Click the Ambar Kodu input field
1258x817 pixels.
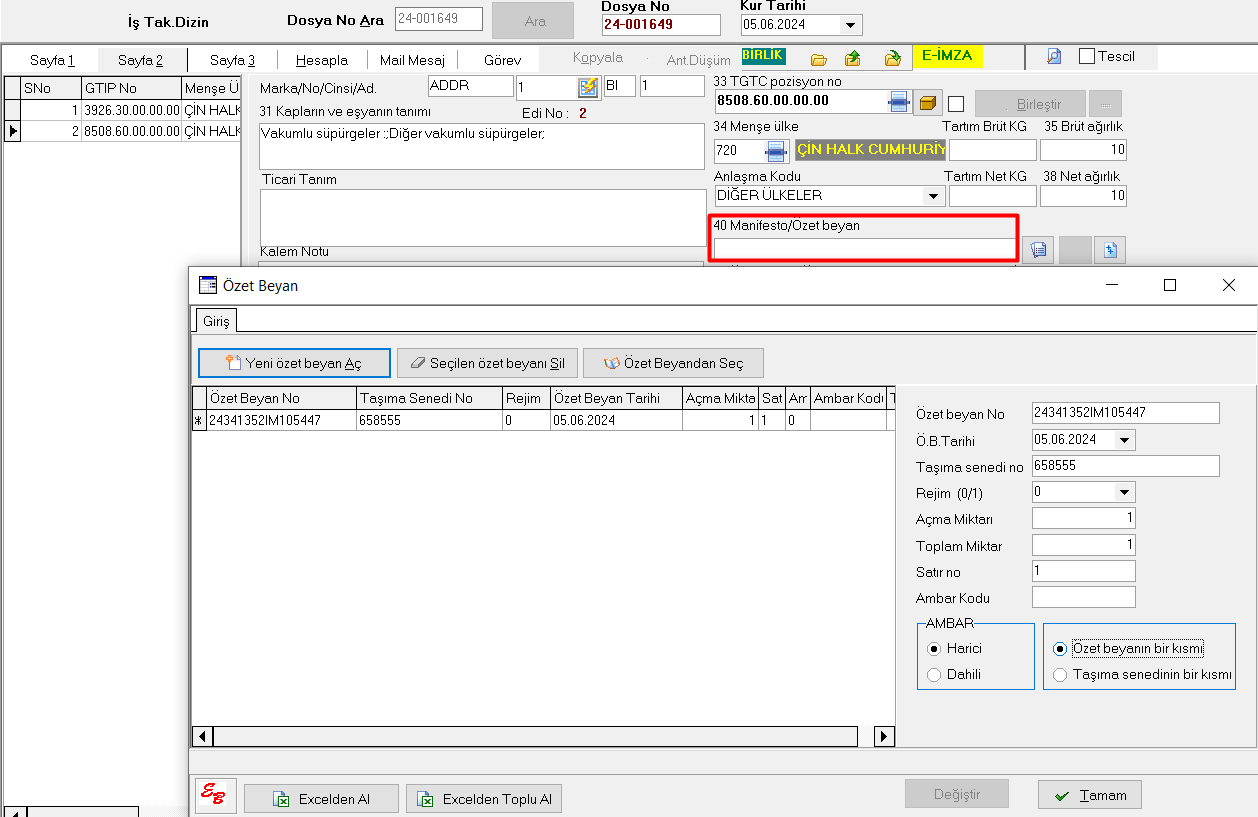(1084, 597)
